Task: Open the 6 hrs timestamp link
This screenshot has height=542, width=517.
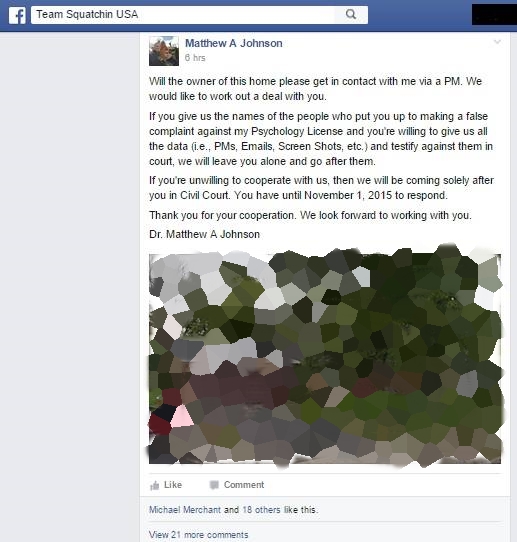Action: click(x=195, y=58)
